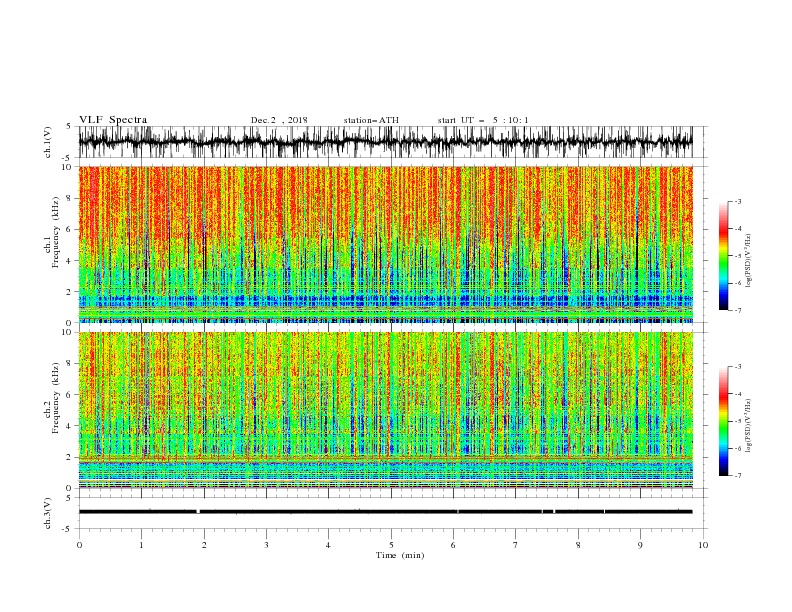Click the "station=ATH" header label
792x612 pixels.
point(371,120)
